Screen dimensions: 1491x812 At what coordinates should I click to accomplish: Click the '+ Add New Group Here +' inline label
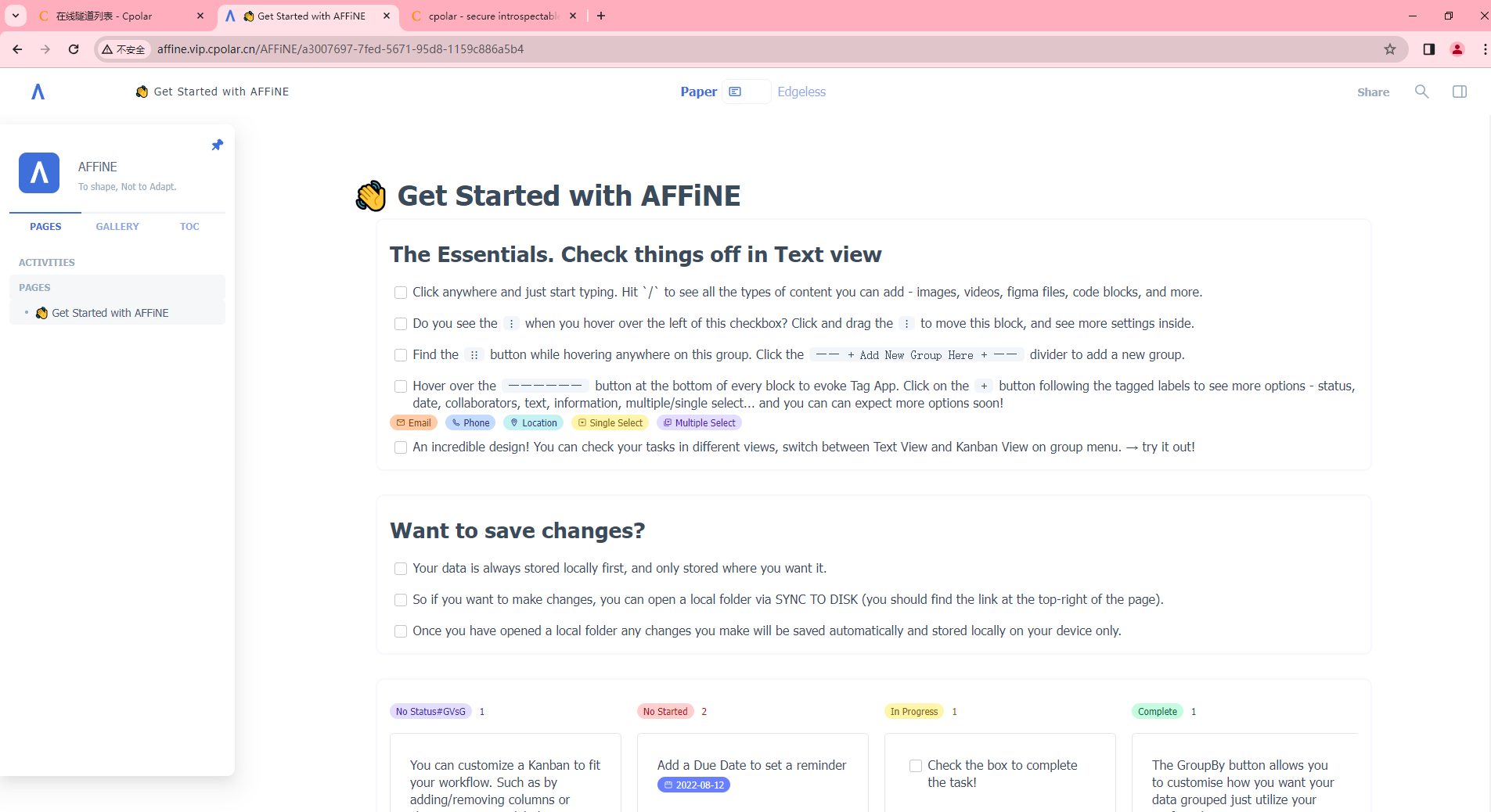pyautogui.click(x=917, y=355)
